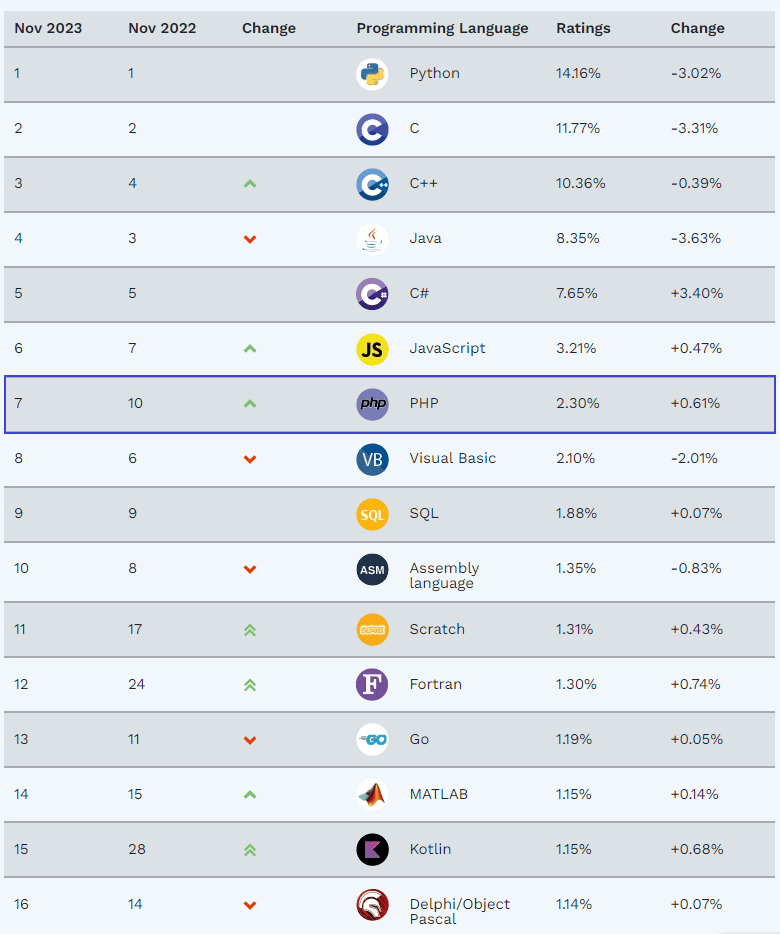This screenshot has height=934, width=780.
Task: Click the C++ logo icon
Action: click(x=372, y=184)
